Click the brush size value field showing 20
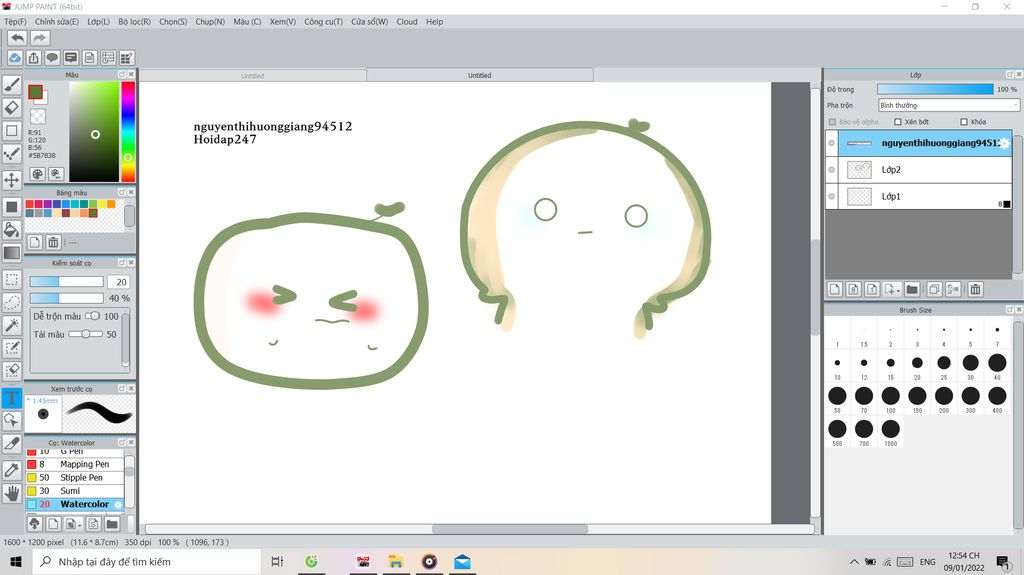The height and width of the screenshot is (575, 1024). 121,282
